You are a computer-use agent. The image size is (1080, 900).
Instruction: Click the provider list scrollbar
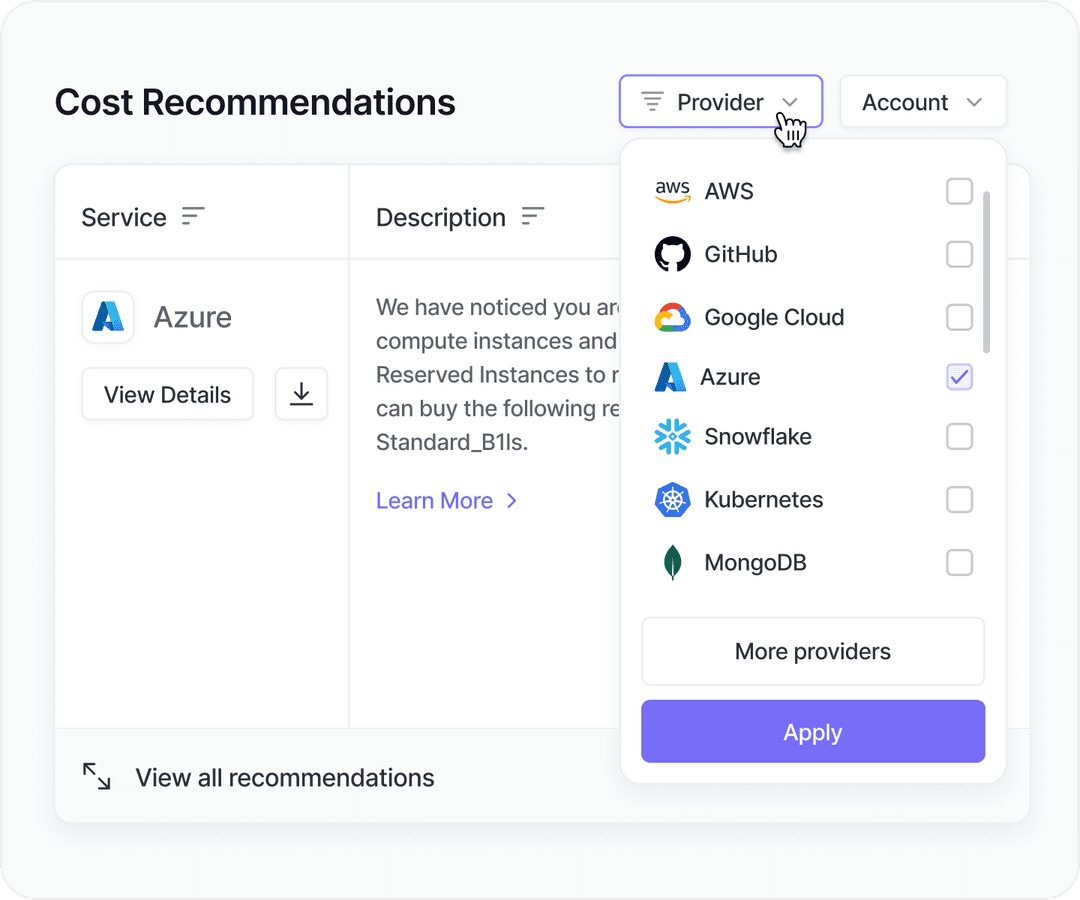pos(987,272)
